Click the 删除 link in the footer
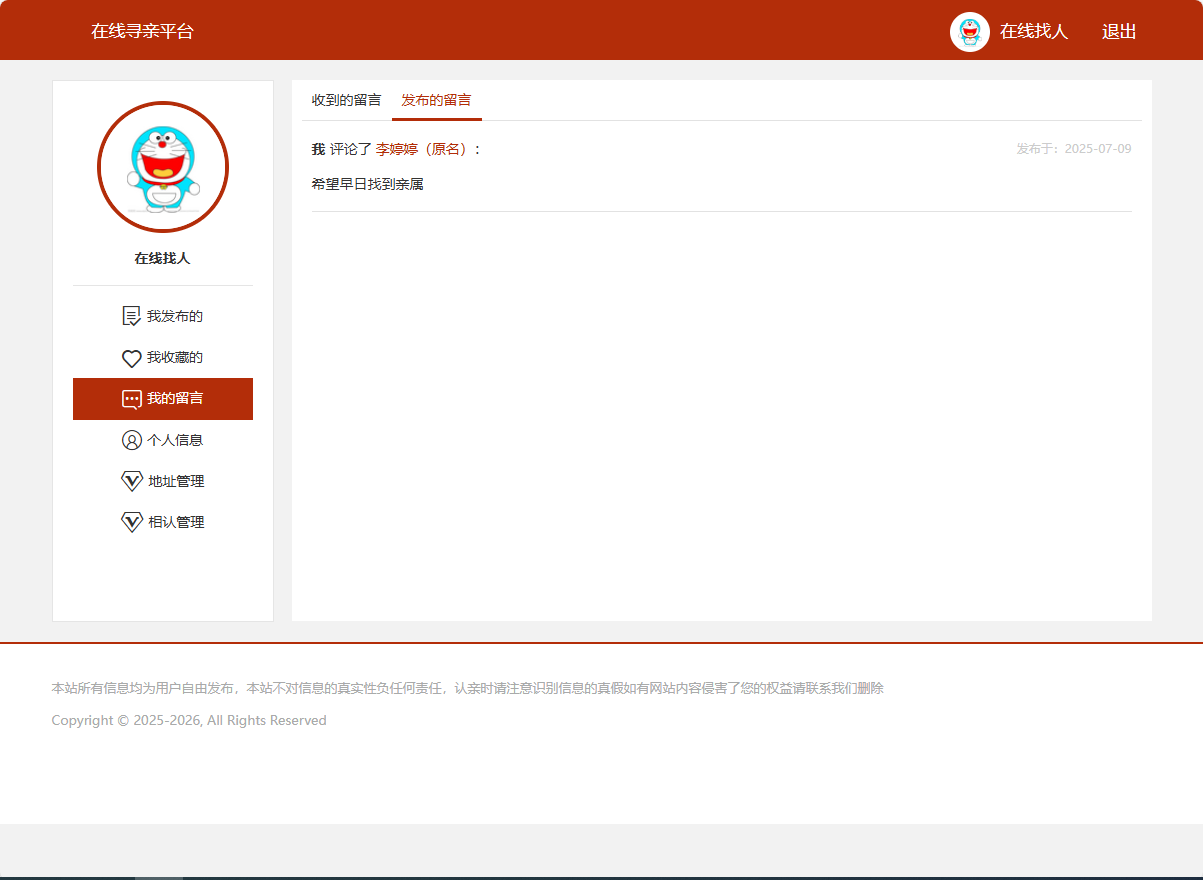Image resolution: width=1203 pixels, height=880 pixels. click(x=873, y=688)
